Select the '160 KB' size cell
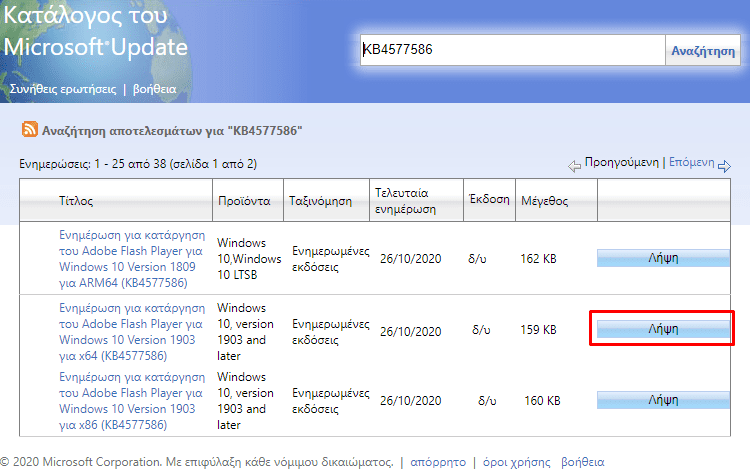750x469 pixels. tap(542, 400)
